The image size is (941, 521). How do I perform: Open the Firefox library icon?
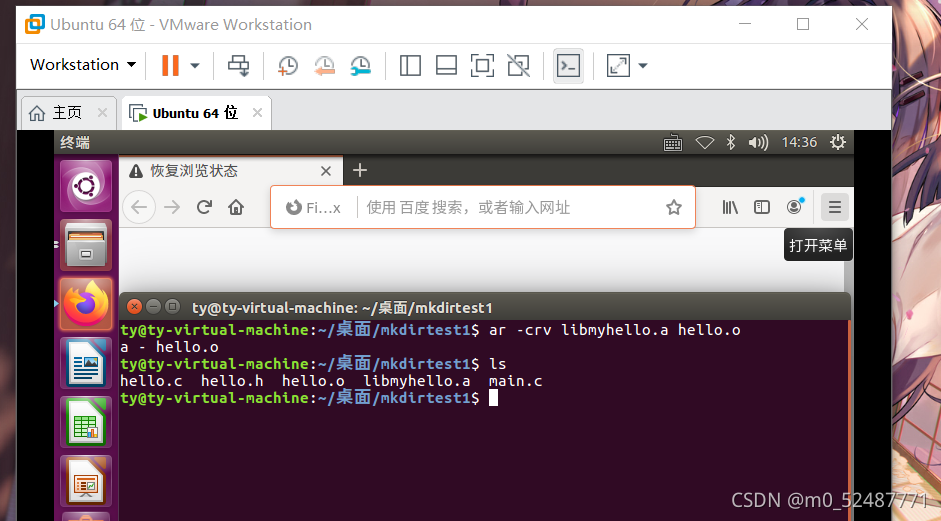coord(730,207)
